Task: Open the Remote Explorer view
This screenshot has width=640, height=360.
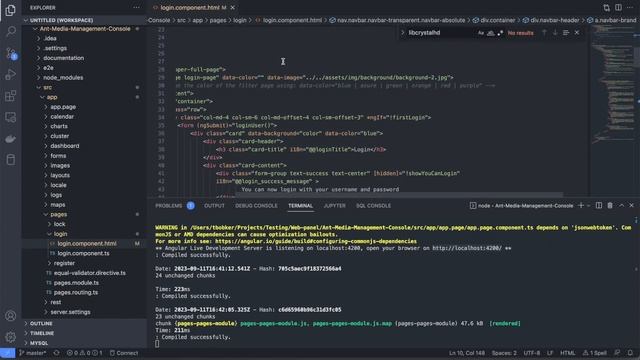Action: tap(11, 118)
